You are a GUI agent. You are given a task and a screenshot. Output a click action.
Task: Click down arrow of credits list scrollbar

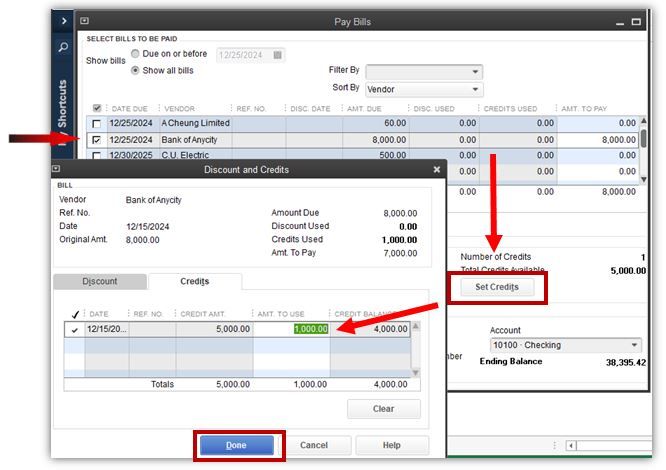pyautogui.click(x=416, y=372)
